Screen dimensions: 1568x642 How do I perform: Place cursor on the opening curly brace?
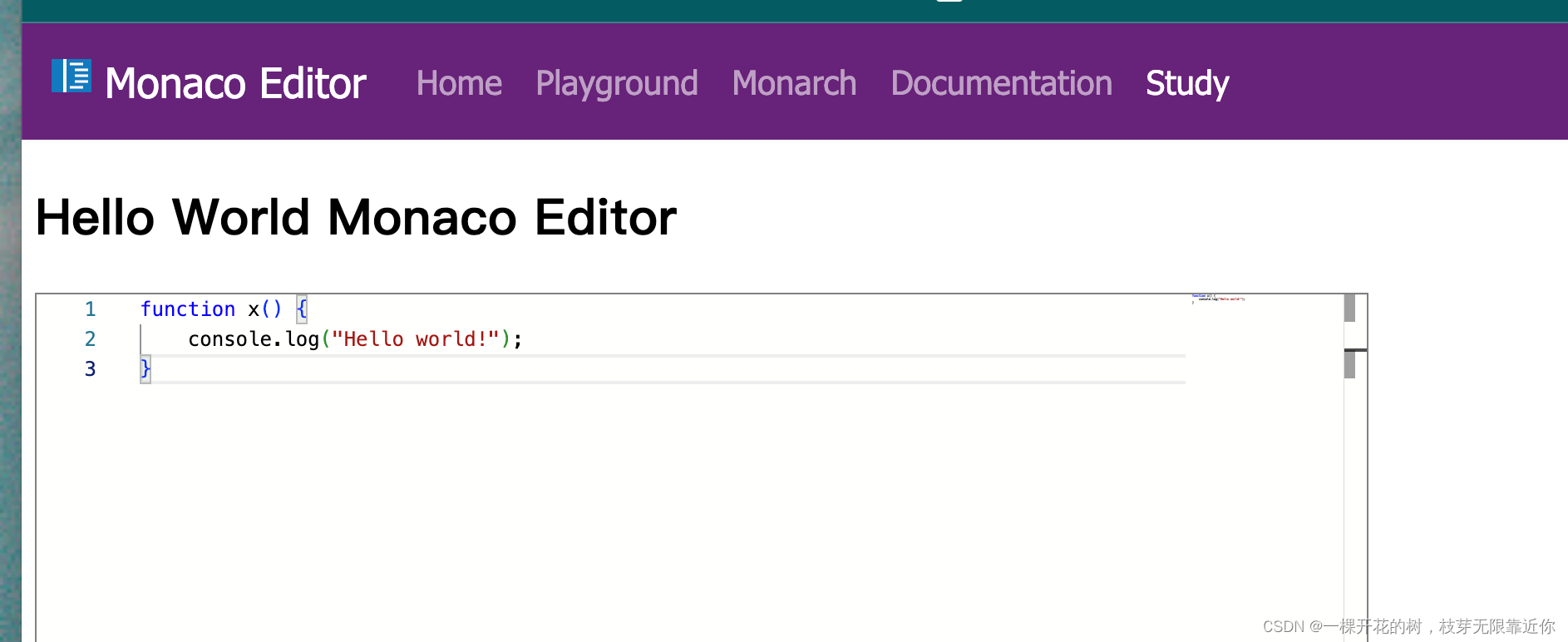point(302,309)
